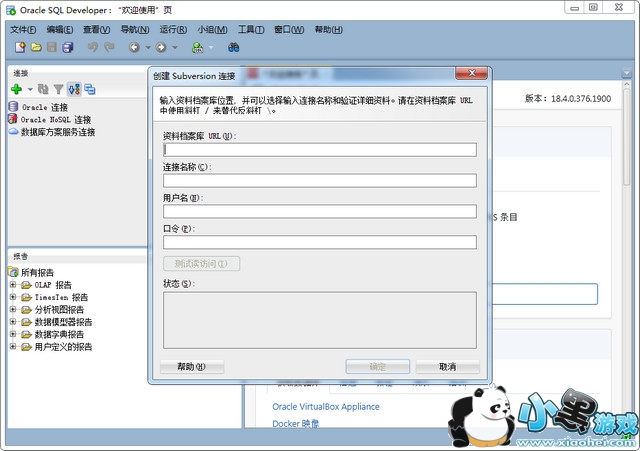Click the TimesTen 报告 folder icon

click(26, 297)
